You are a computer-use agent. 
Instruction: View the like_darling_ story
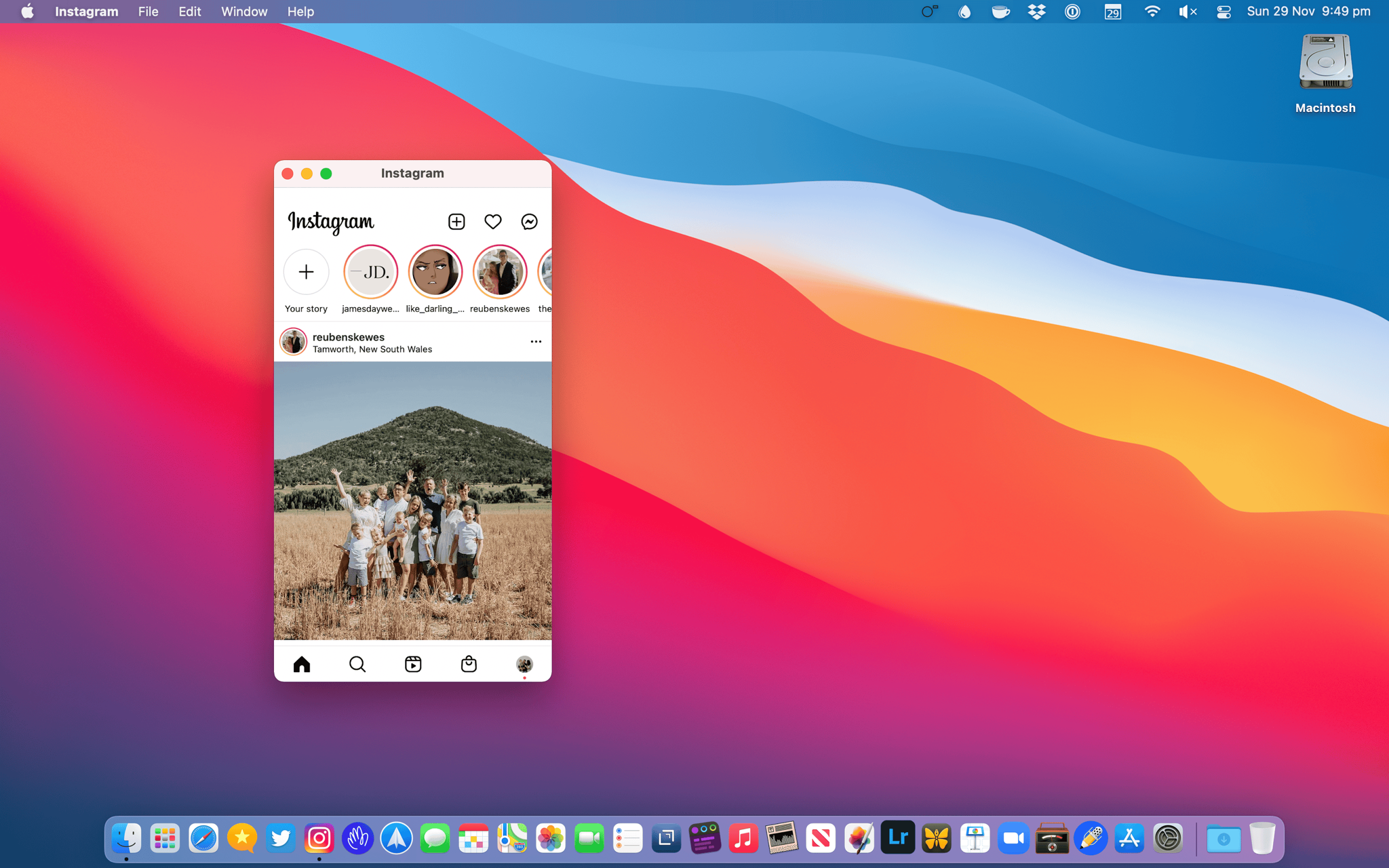click(x=435, y=272)
